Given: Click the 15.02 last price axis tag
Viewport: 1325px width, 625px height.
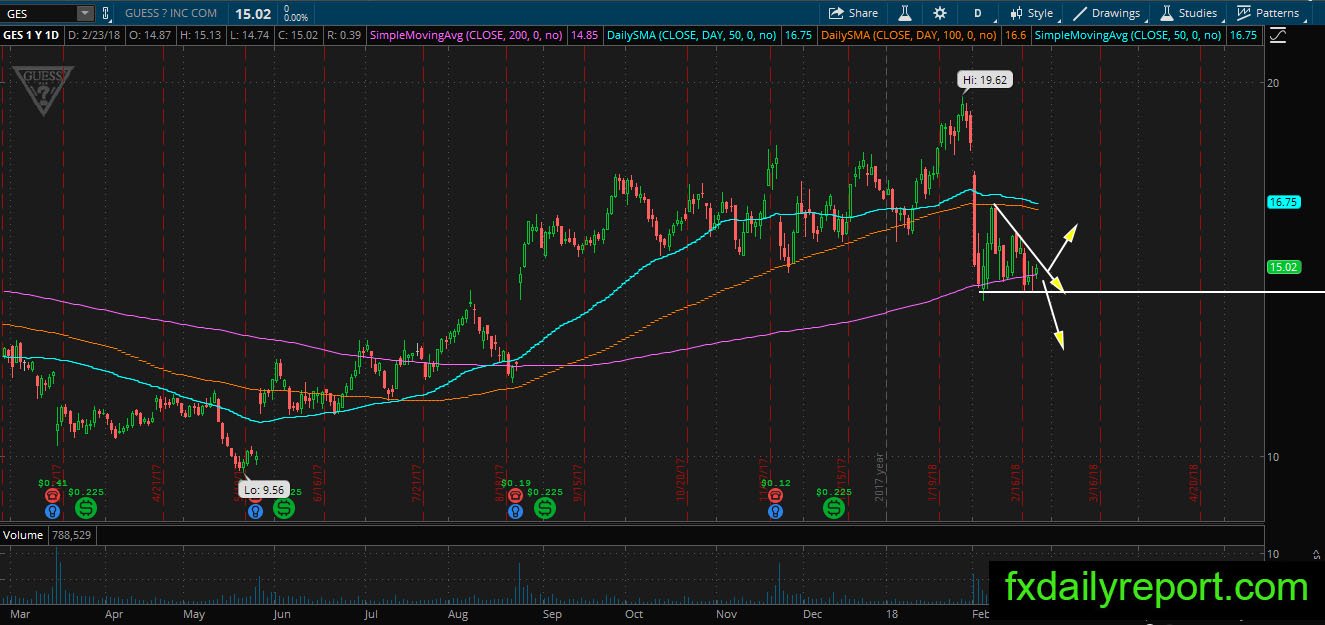Looking at the screenshot, I should point(1283,267).
